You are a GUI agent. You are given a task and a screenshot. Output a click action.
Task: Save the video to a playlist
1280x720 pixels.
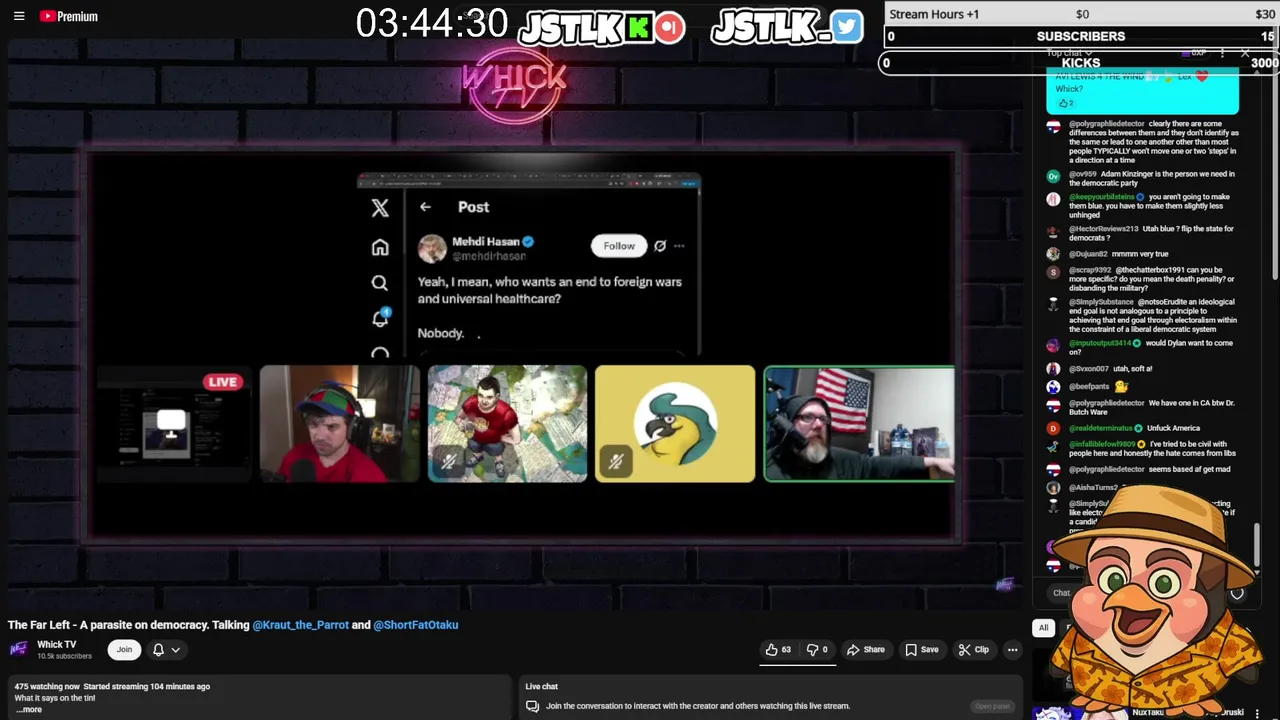coord(921,650)
